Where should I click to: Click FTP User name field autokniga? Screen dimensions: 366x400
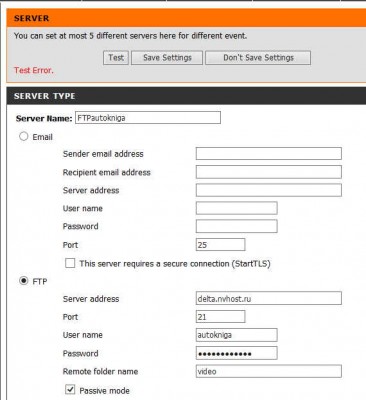(x=237, y=335)
